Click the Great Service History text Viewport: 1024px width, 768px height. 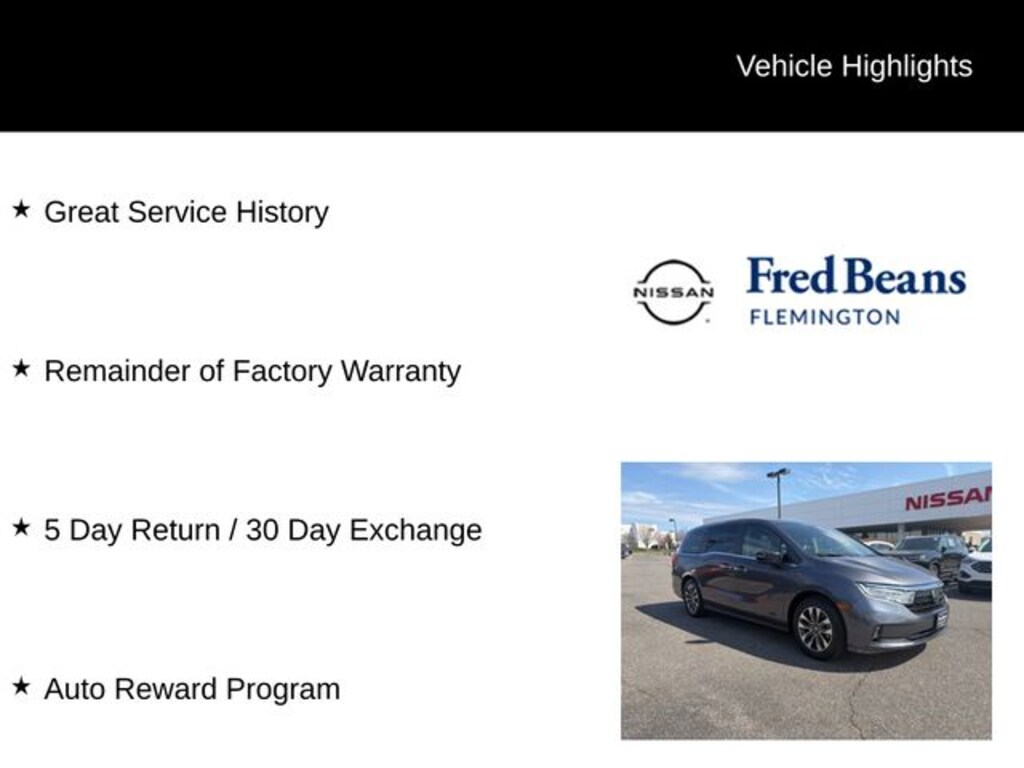coord(186,212)
